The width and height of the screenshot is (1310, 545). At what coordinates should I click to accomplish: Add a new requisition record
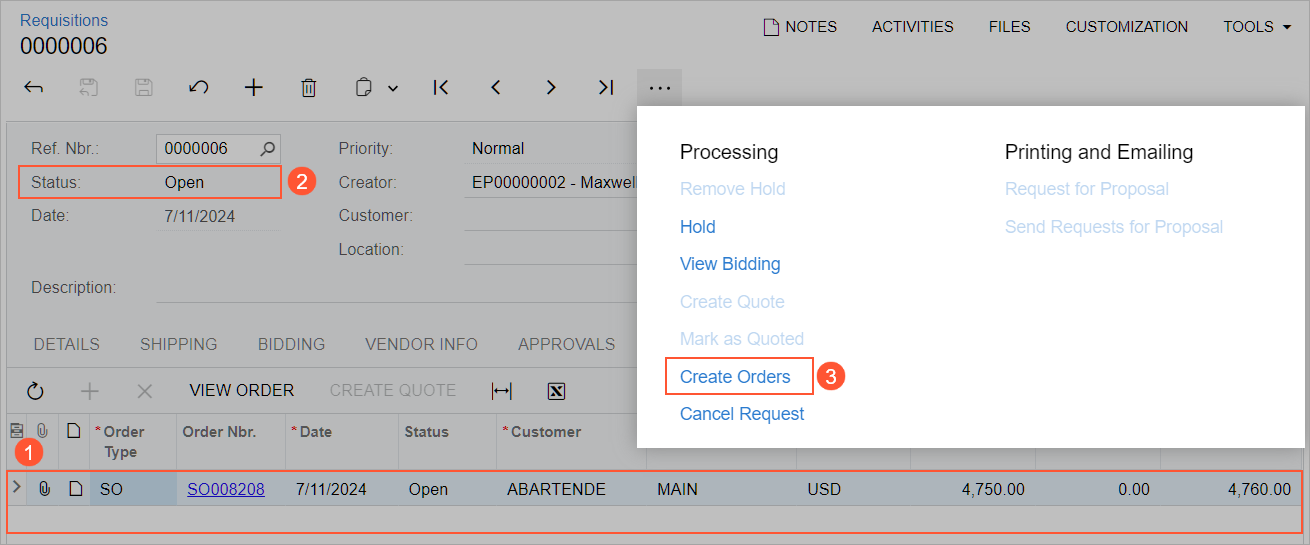coord(254,88)
